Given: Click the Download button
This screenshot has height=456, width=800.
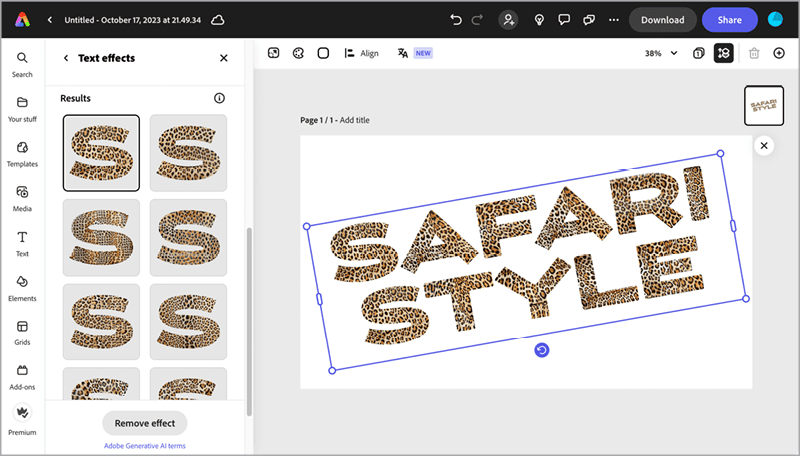Looking at the screenshot, I should click(662, 20).
